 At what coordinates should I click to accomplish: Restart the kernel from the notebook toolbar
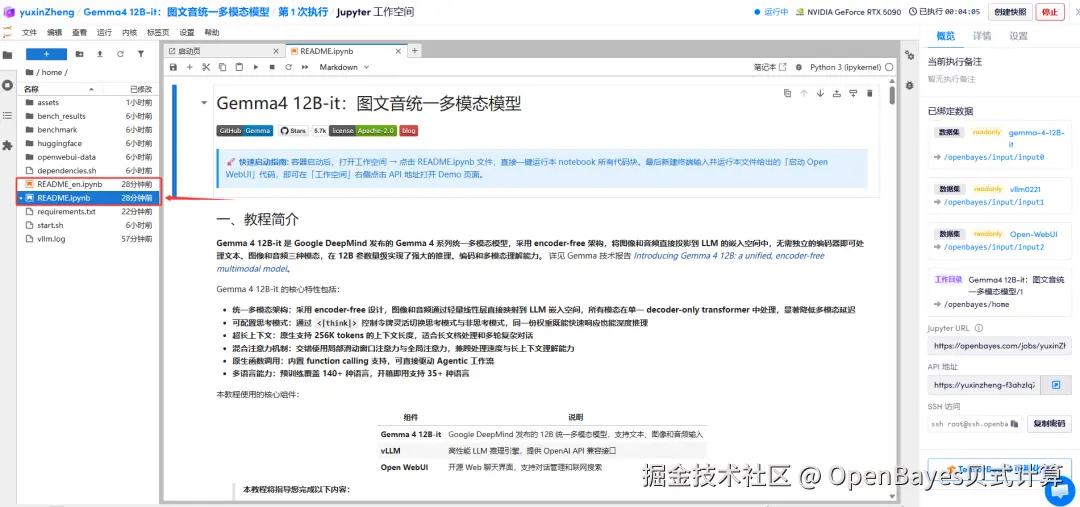[x=288, y=67]
